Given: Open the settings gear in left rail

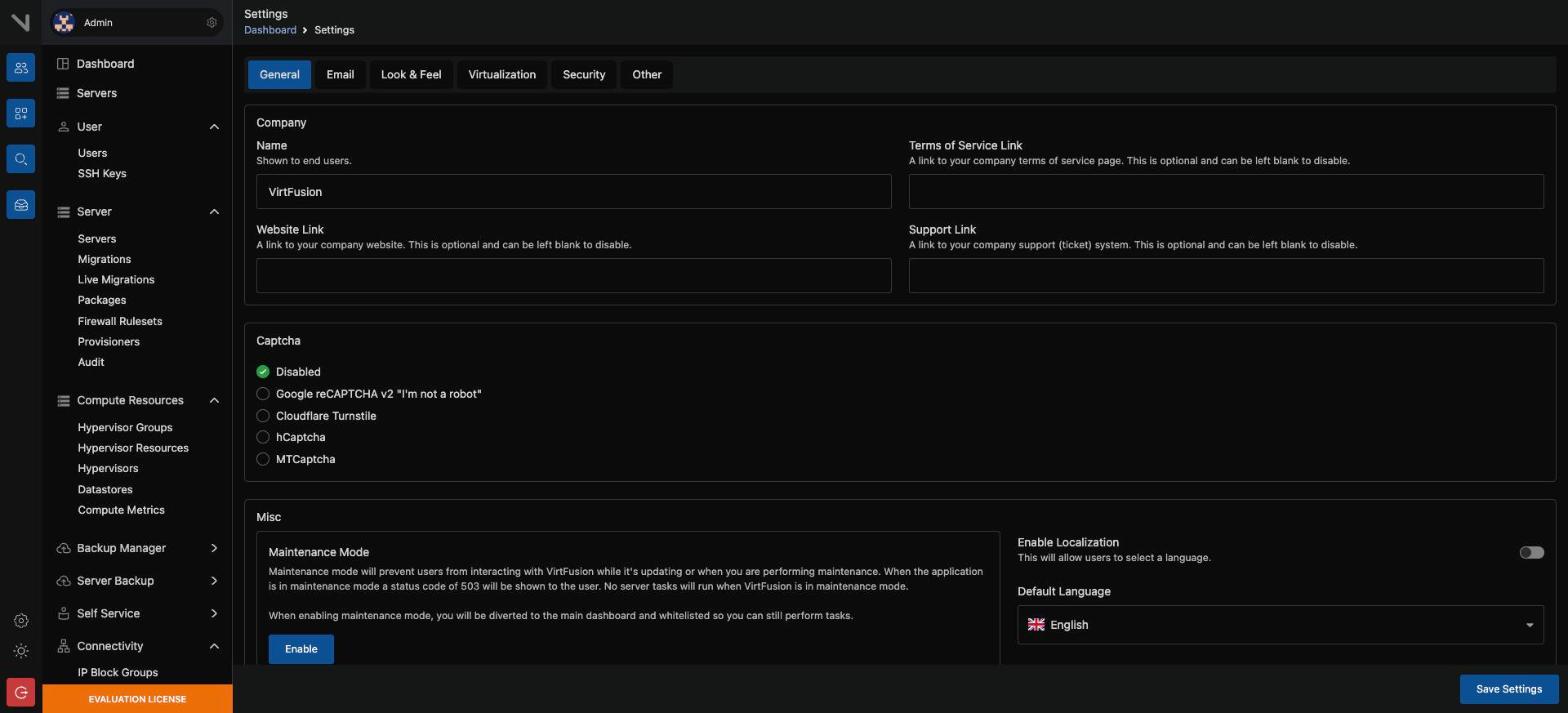Looking at the screenshot, I should pos(21,621).
